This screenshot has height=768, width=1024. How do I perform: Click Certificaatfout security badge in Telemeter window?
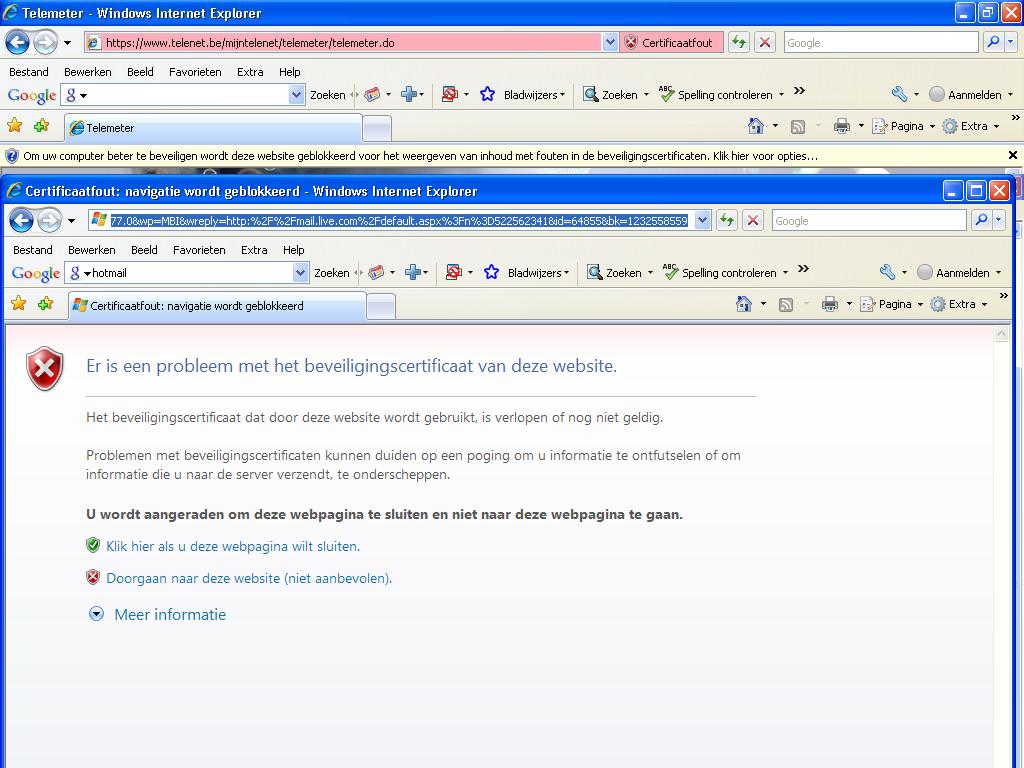click(671, 42)
